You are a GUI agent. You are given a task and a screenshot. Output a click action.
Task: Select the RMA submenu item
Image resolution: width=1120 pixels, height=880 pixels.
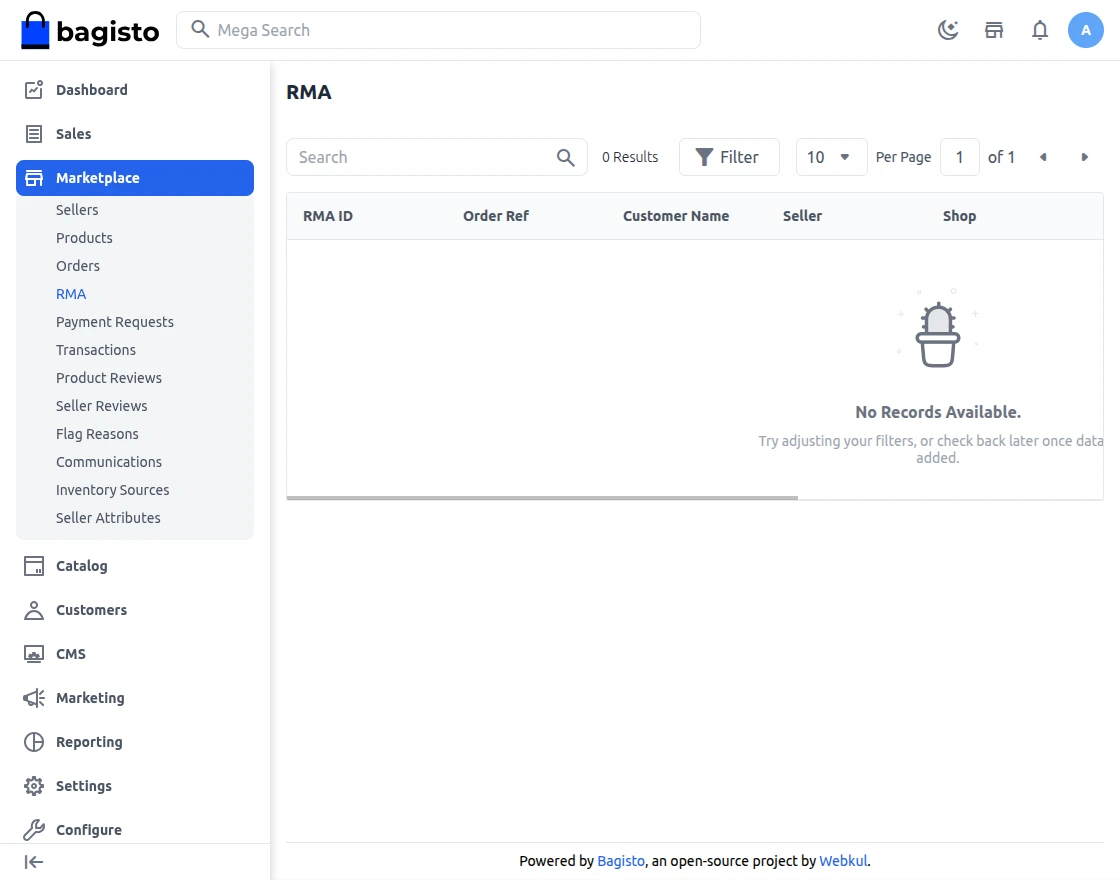pos(71,294)
